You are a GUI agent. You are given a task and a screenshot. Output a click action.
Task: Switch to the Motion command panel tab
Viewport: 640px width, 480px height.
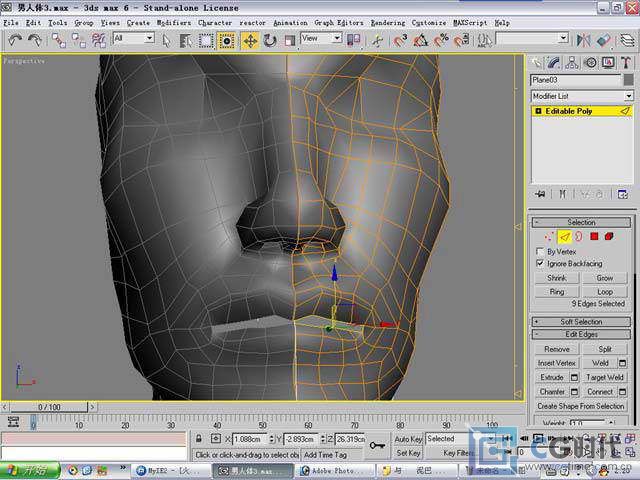(590, 62)
